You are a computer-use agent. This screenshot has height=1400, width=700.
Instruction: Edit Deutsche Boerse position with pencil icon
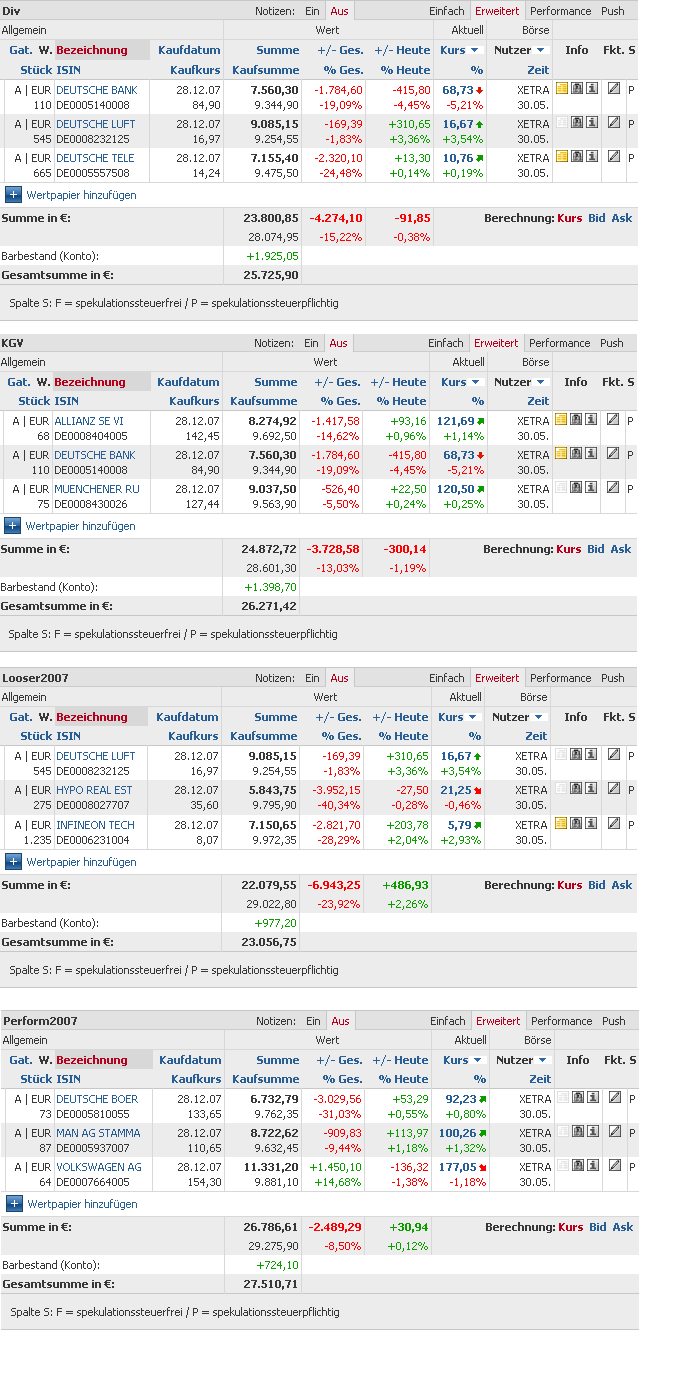[614, 1097]
